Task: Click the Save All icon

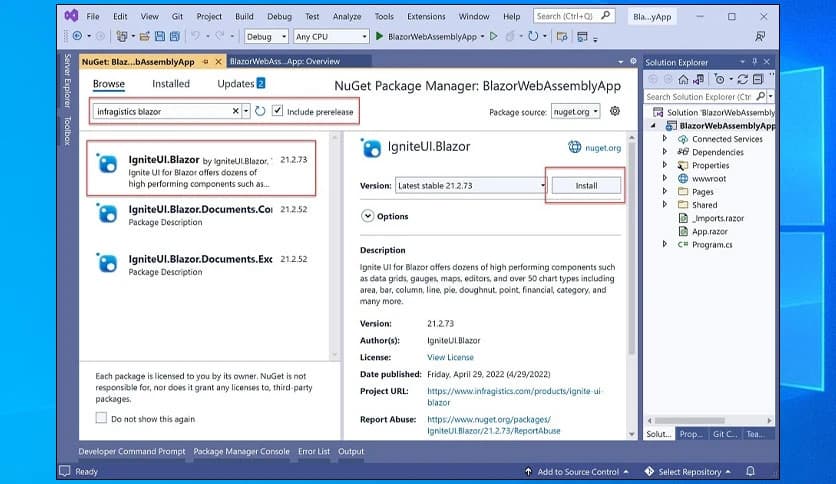Action: pyautogui.click(x=175, y=36)
